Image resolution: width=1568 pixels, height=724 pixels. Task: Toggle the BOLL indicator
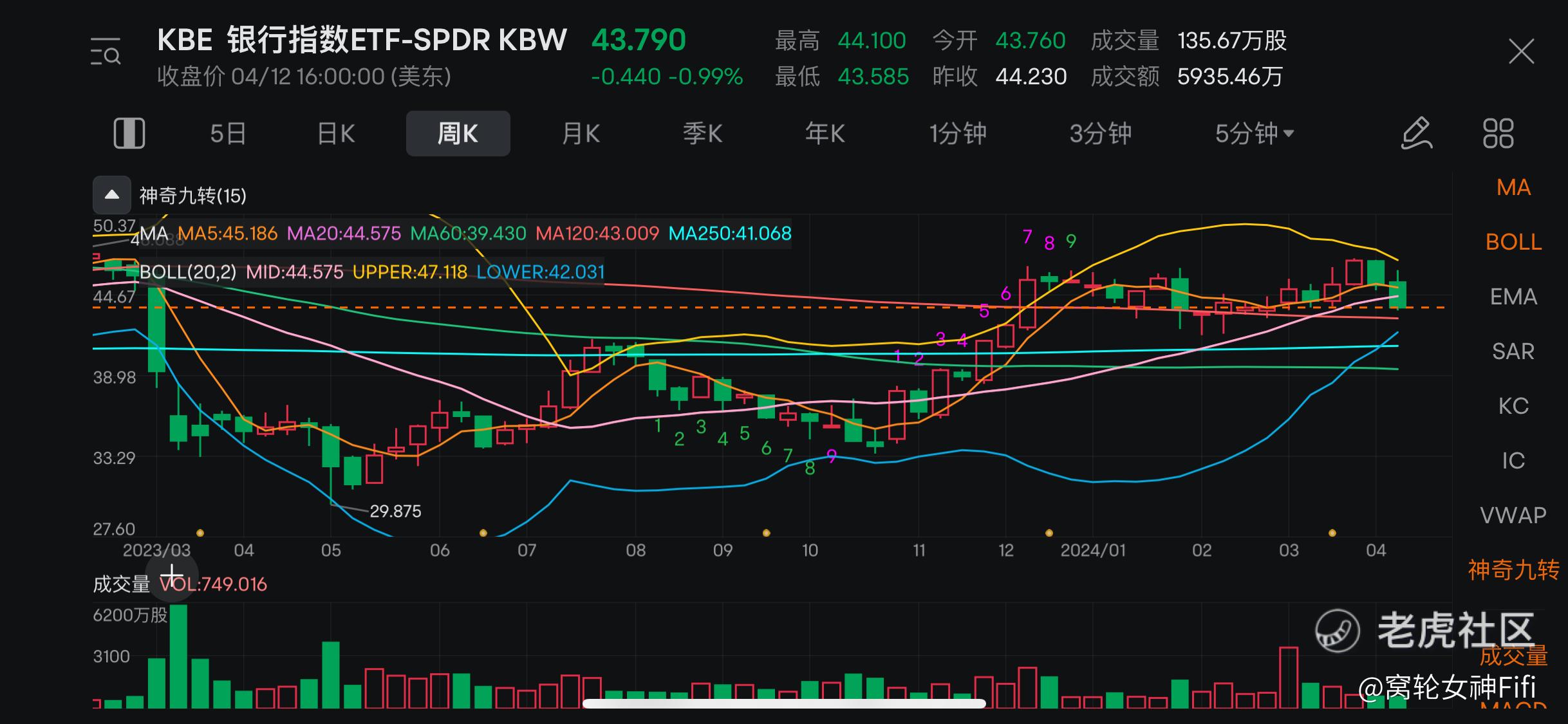click(1513, 242)
